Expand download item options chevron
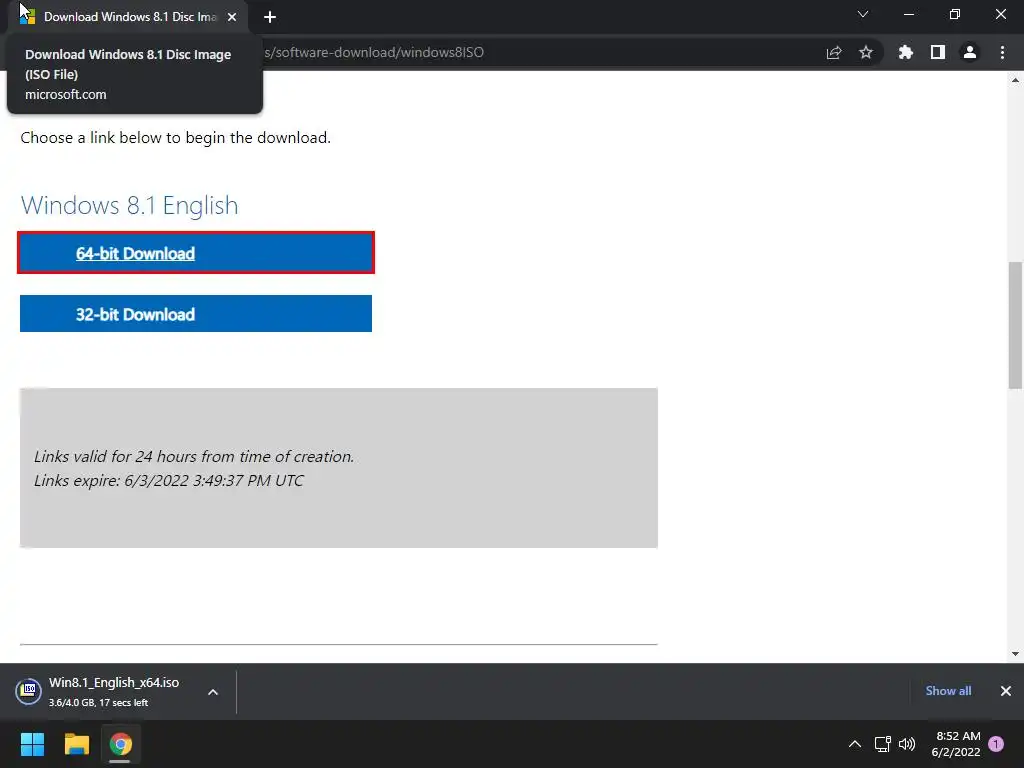1024x768 pixels. coord(213,692)
